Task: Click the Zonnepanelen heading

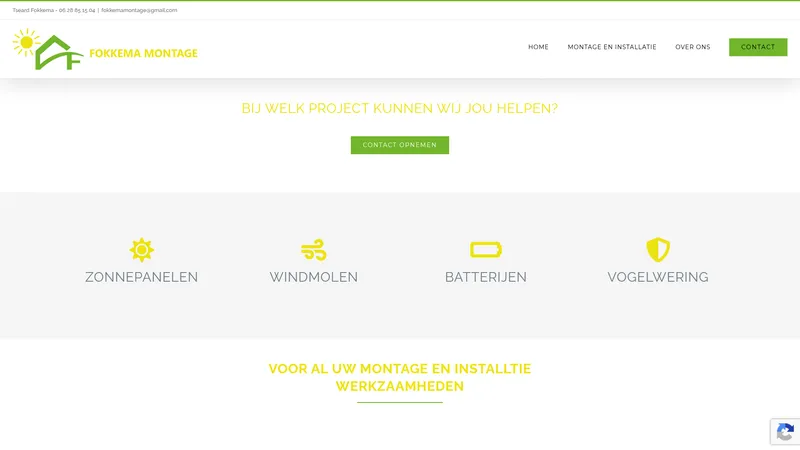Action: tap(141, 277)
